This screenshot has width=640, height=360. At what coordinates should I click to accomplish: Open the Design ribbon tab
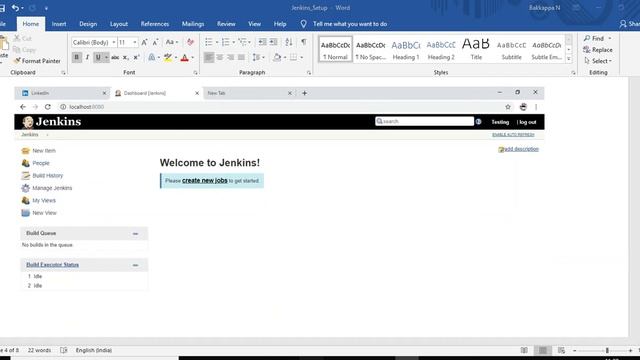point(88,24)
